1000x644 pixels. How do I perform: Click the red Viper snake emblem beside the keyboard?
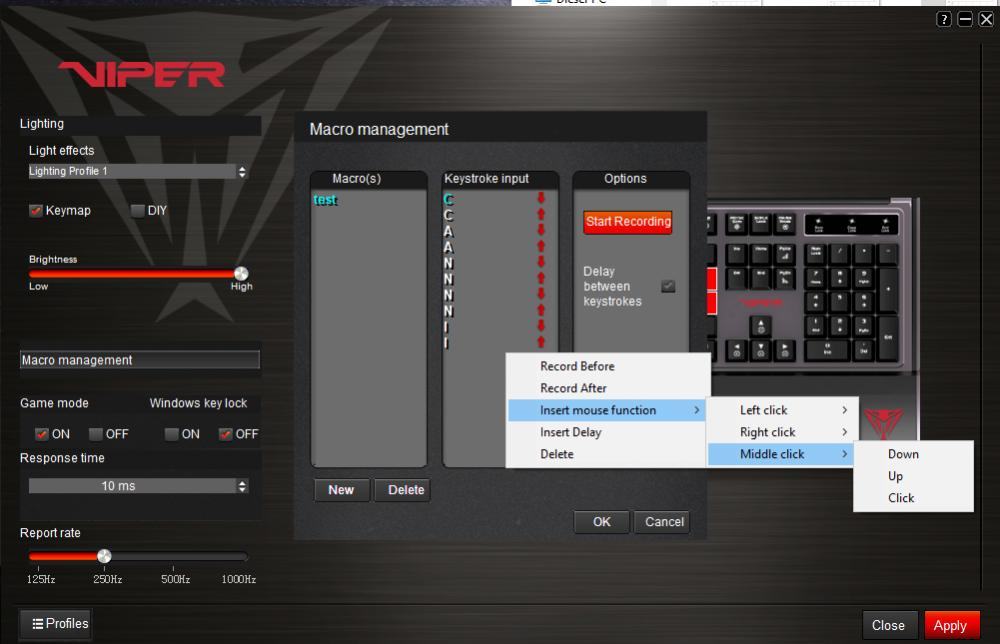(883, 423)
